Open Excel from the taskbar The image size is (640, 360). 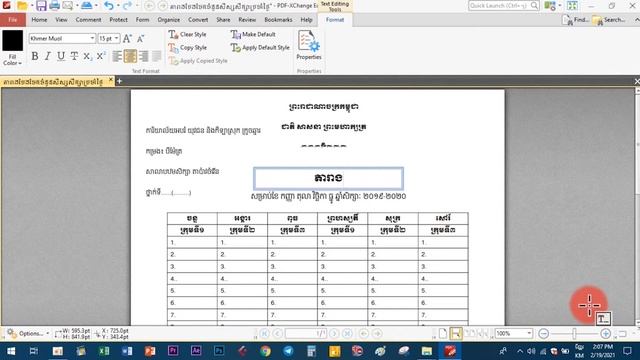click(104, 351)
